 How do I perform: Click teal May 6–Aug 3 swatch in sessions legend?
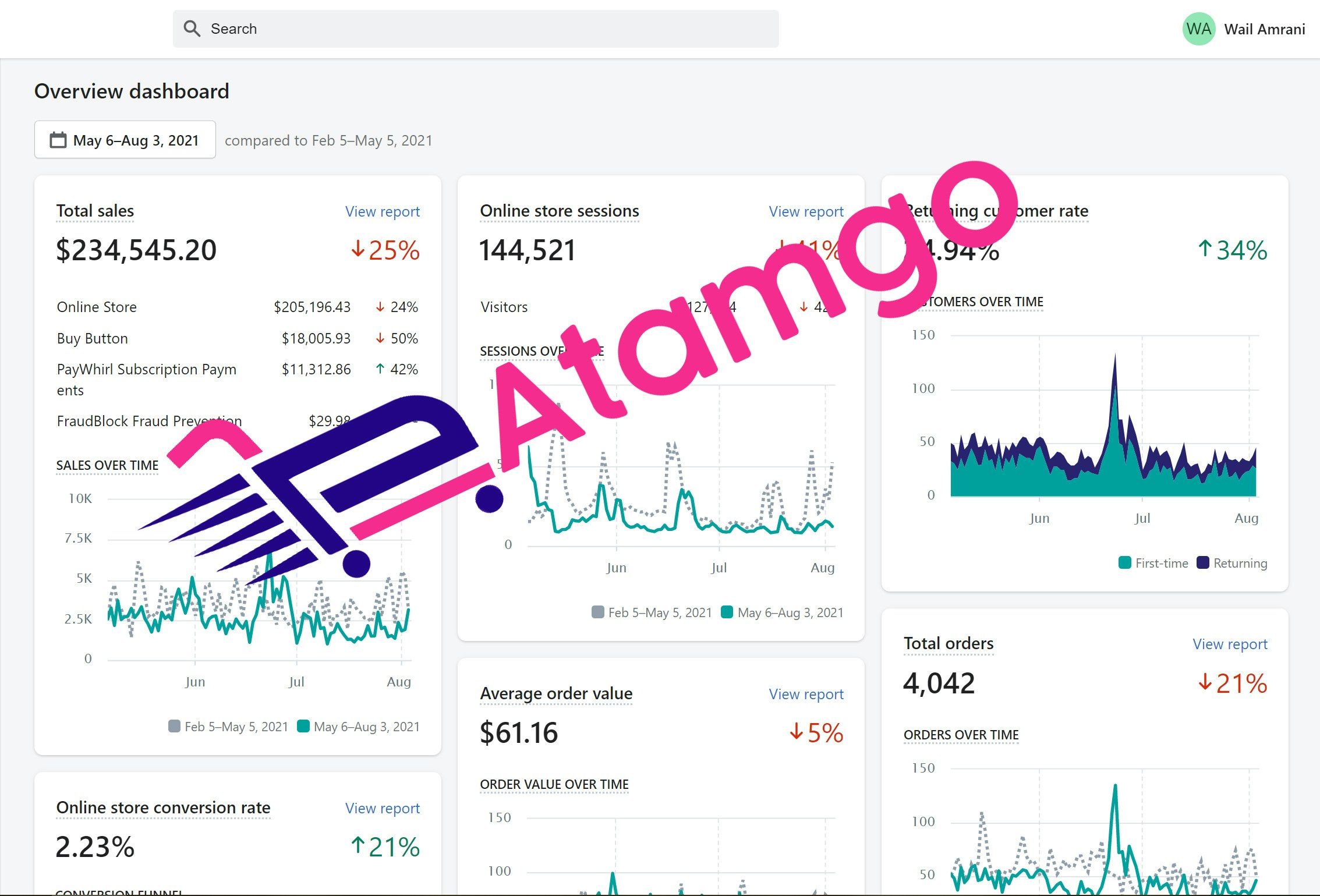click(x=727, y=612)
